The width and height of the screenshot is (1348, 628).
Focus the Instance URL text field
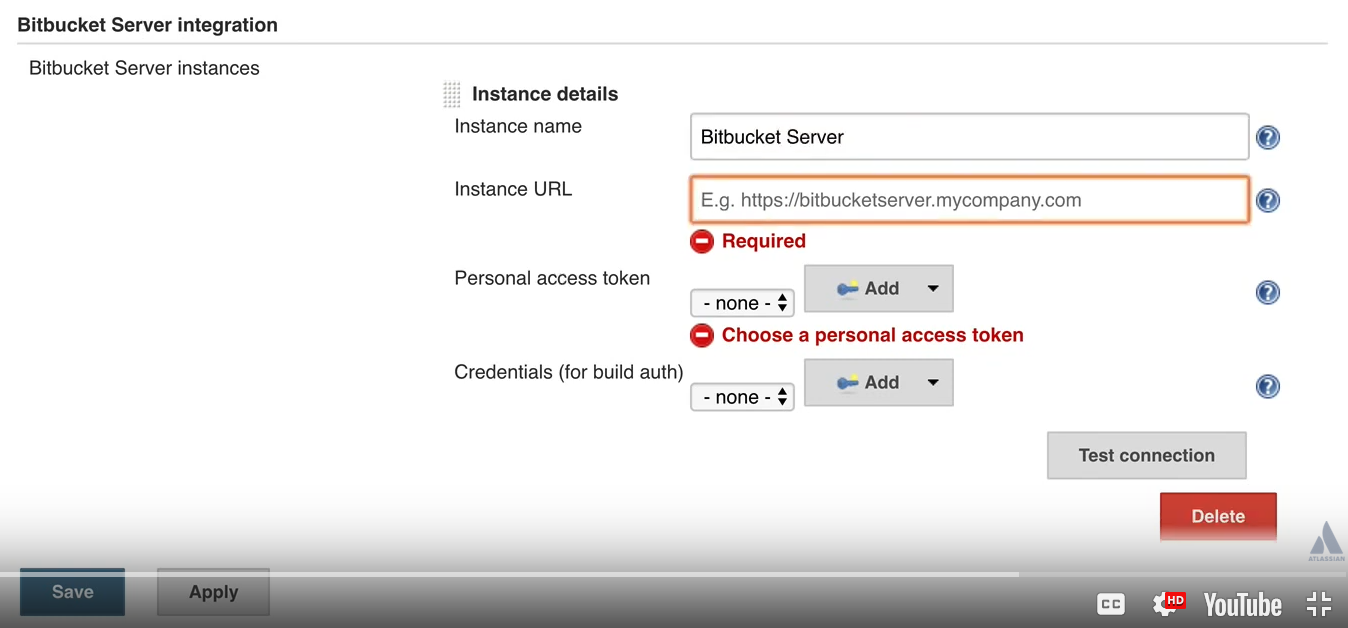click(x=968, y=200)
